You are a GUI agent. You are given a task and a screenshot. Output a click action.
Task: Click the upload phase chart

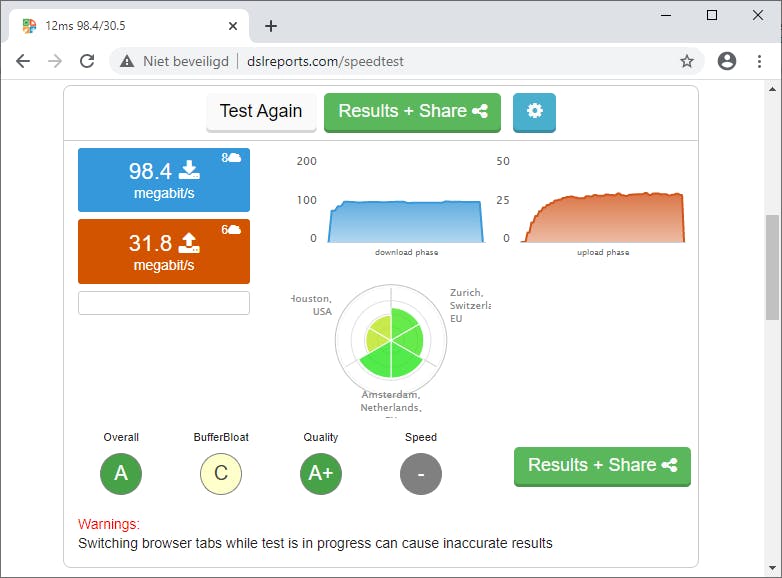tap(602, 217)
